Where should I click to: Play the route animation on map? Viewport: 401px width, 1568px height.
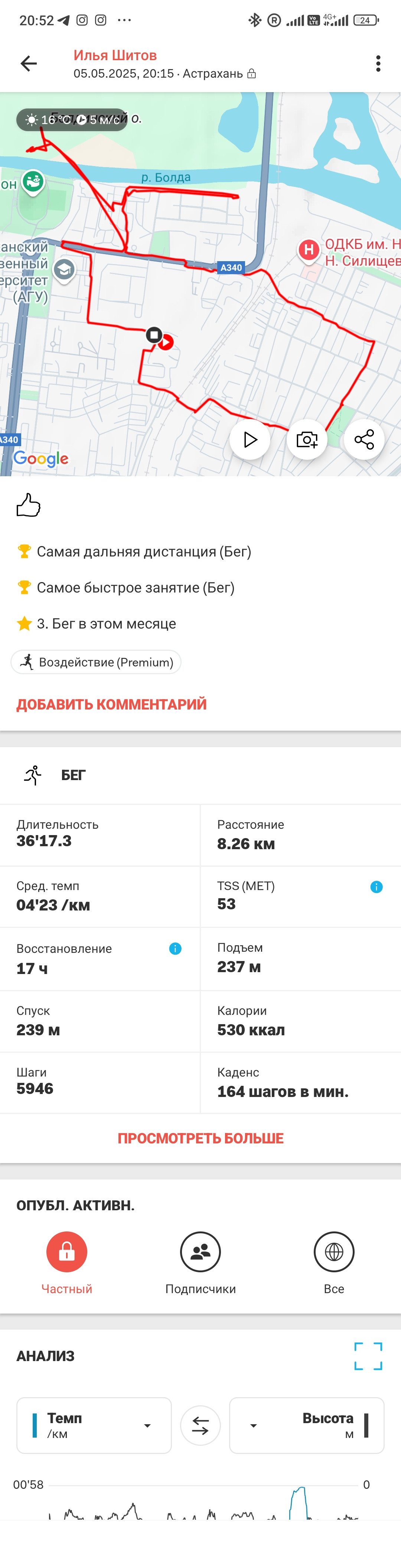click(250, 439)
